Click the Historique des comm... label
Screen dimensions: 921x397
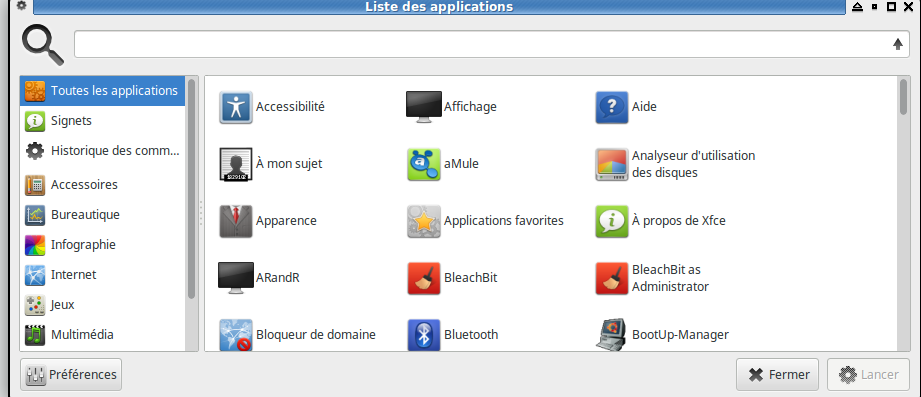tap(115, 151)
